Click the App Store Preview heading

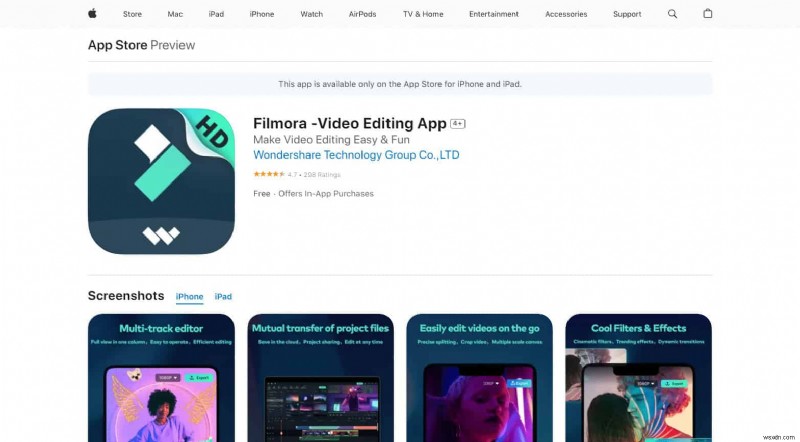(x=141, y=45)
